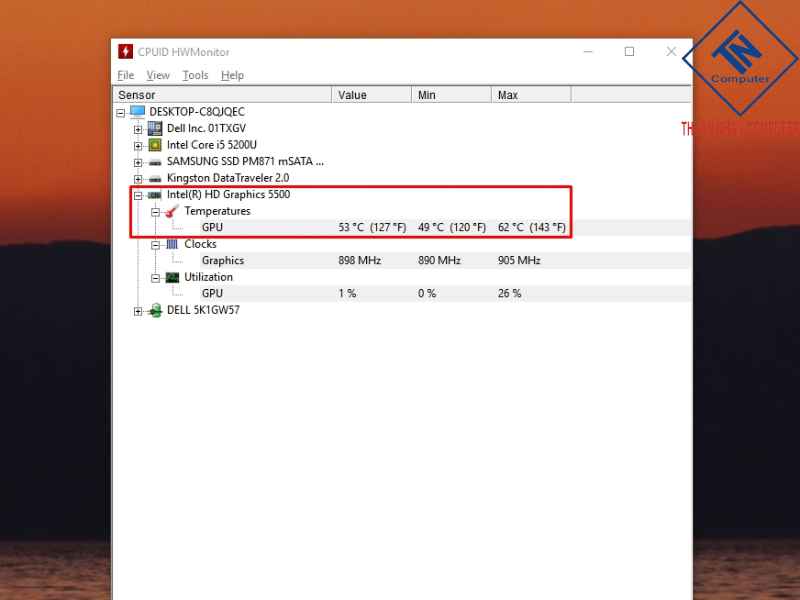This screenshot has height=600, width=800.
Task: Expand the Kingston DataTraveler 2.0 node
Action: pos(138,179)
